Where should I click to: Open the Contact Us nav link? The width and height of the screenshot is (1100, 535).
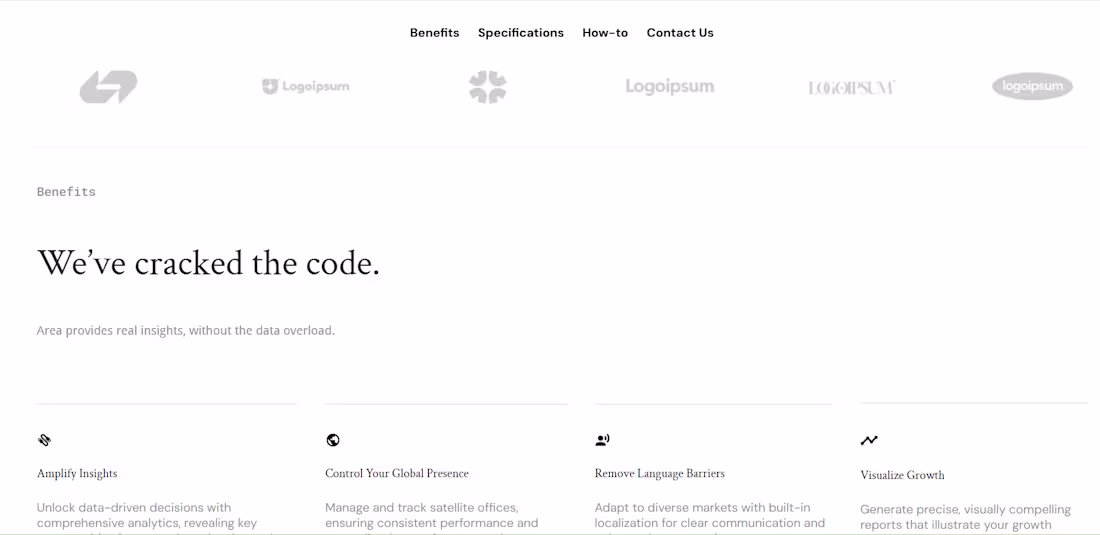click(680, 33)
